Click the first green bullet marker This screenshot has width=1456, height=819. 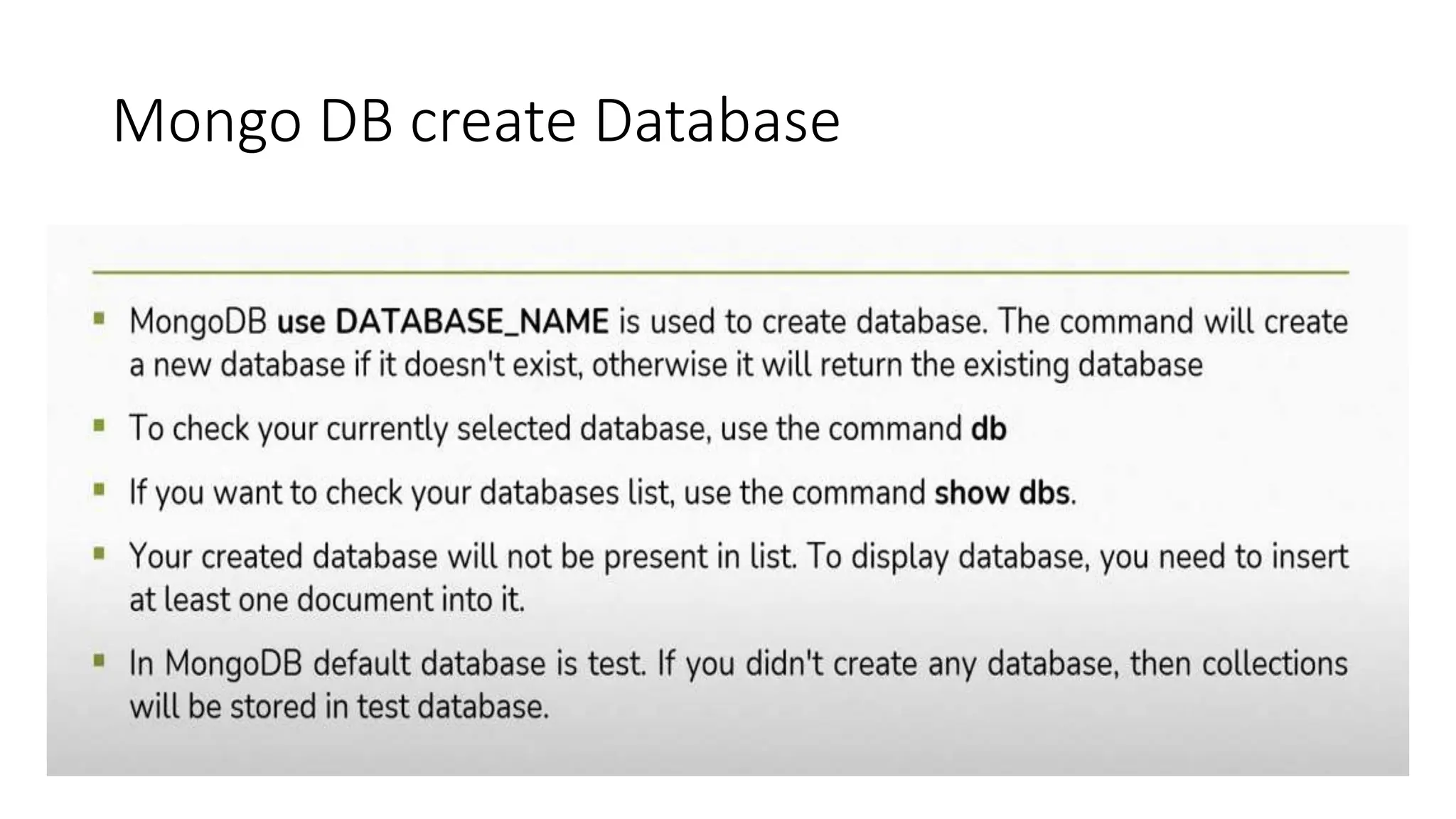tap(99, 318)
